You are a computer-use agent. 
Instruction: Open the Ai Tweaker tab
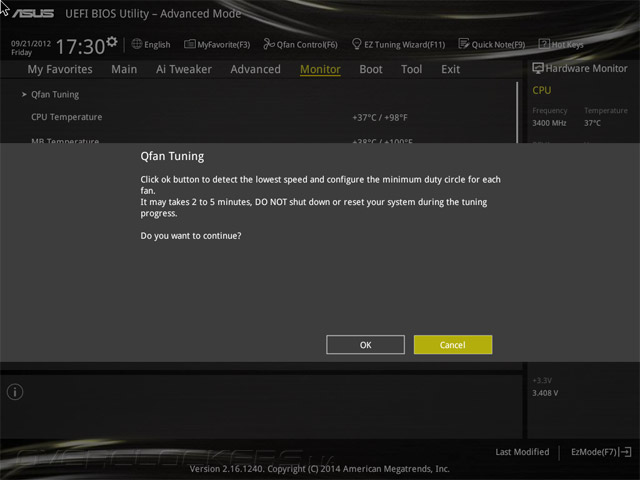[184, 69]
